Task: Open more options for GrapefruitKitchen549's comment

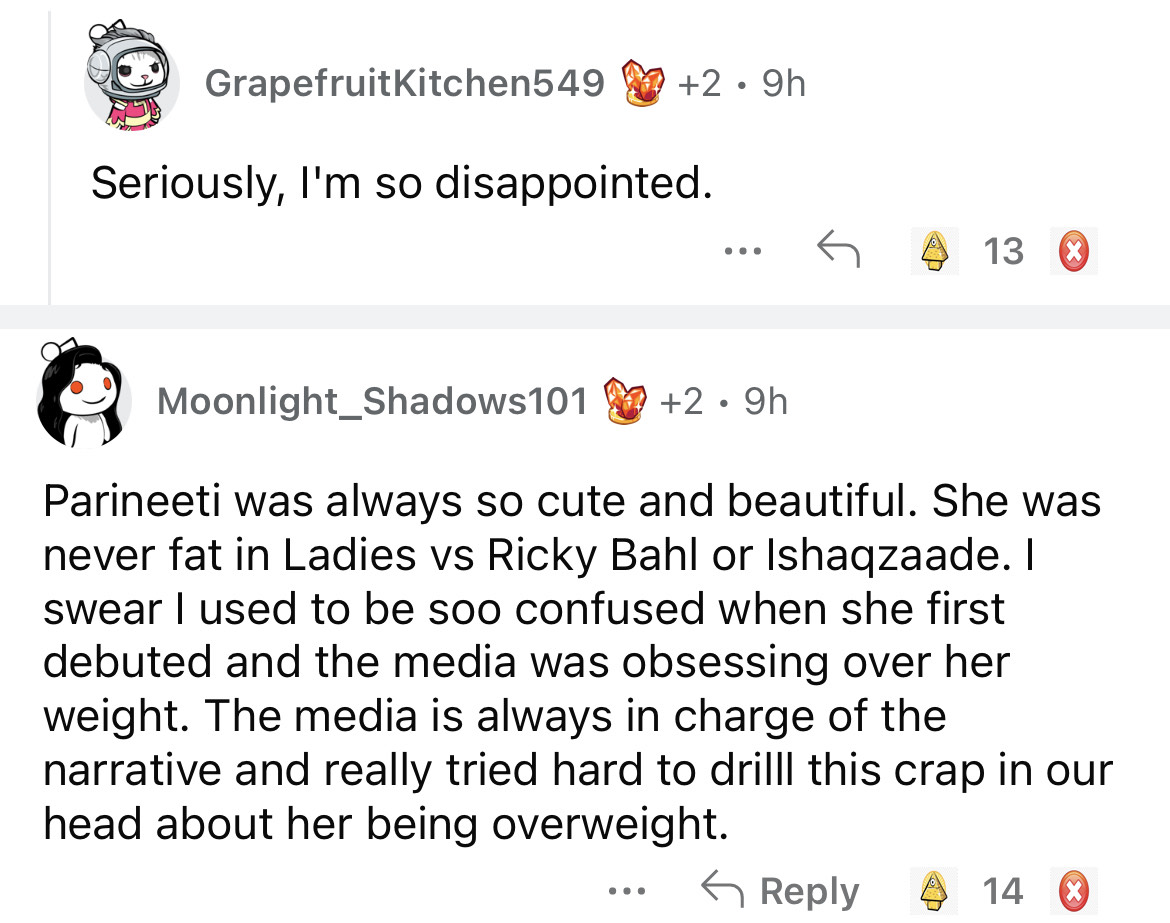Action: point(745,250)
